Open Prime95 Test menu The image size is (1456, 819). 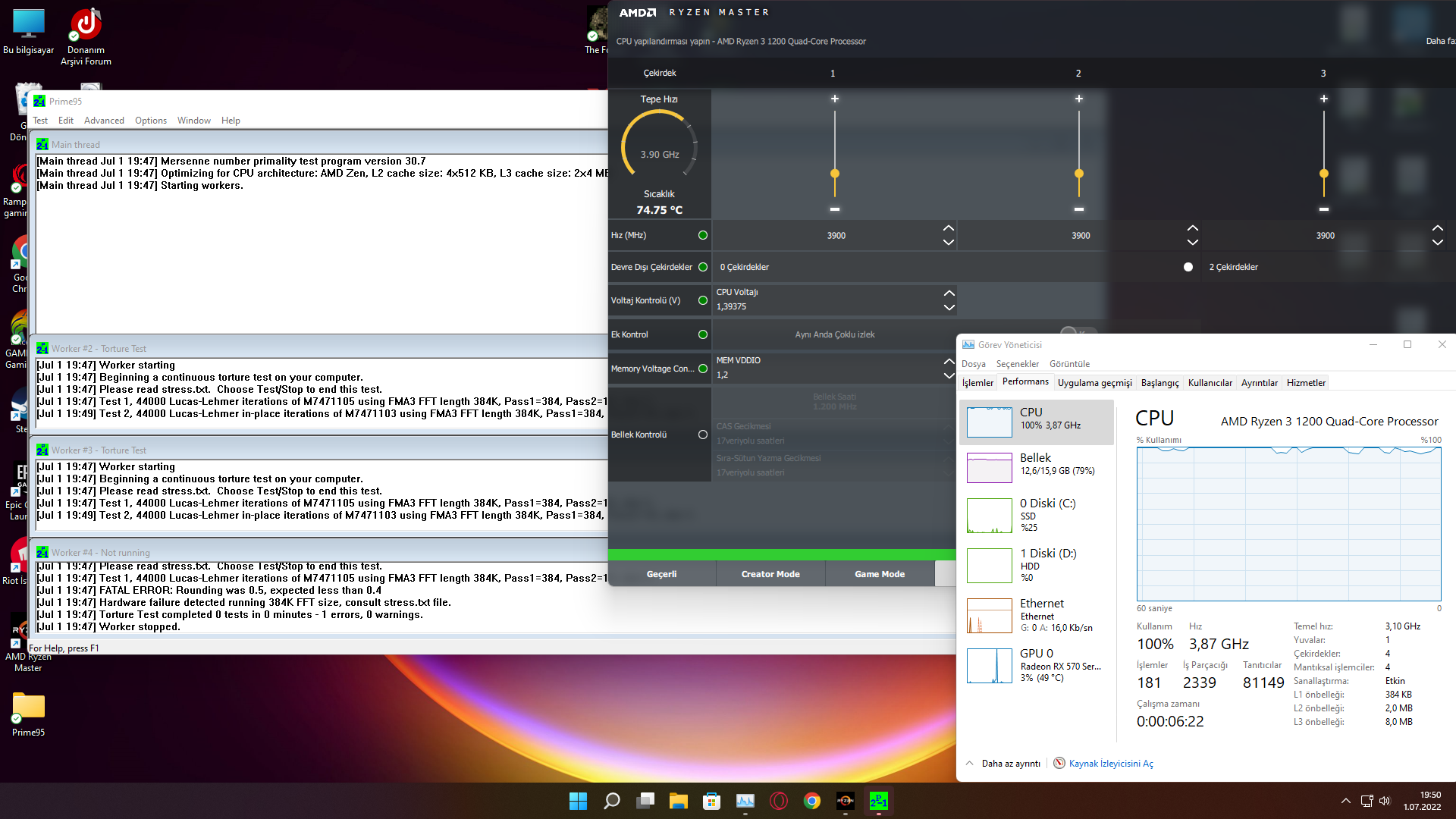(x=40, y=121)
